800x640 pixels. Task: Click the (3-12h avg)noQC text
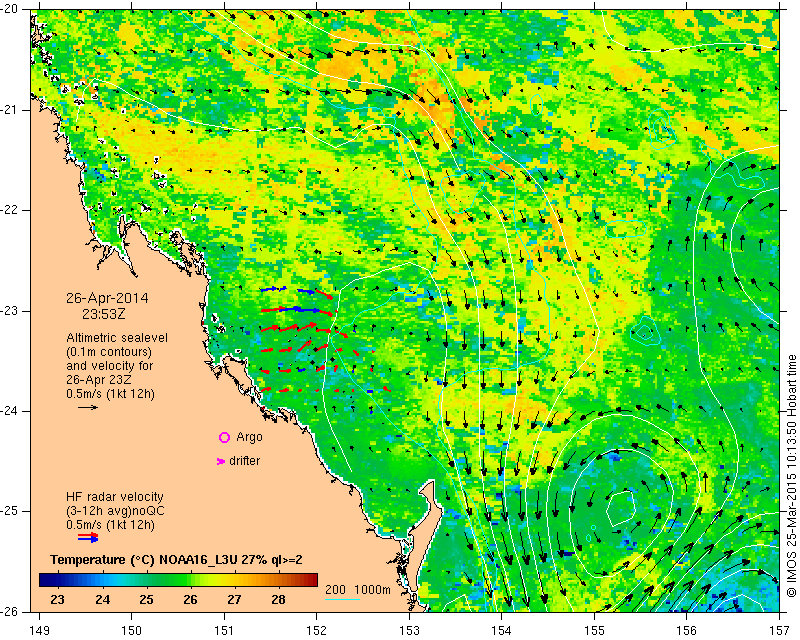115,510
